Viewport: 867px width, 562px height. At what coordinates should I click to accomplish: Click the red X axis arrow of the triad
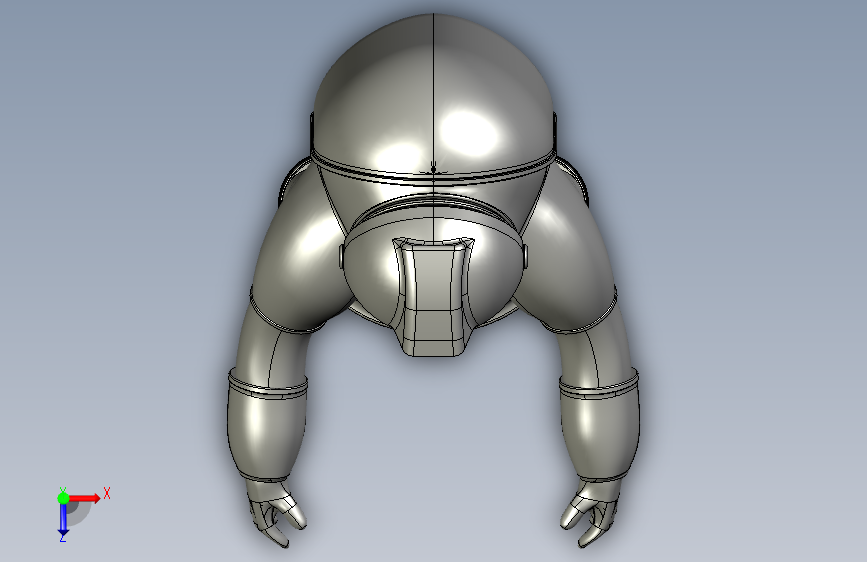click(85, 498)
